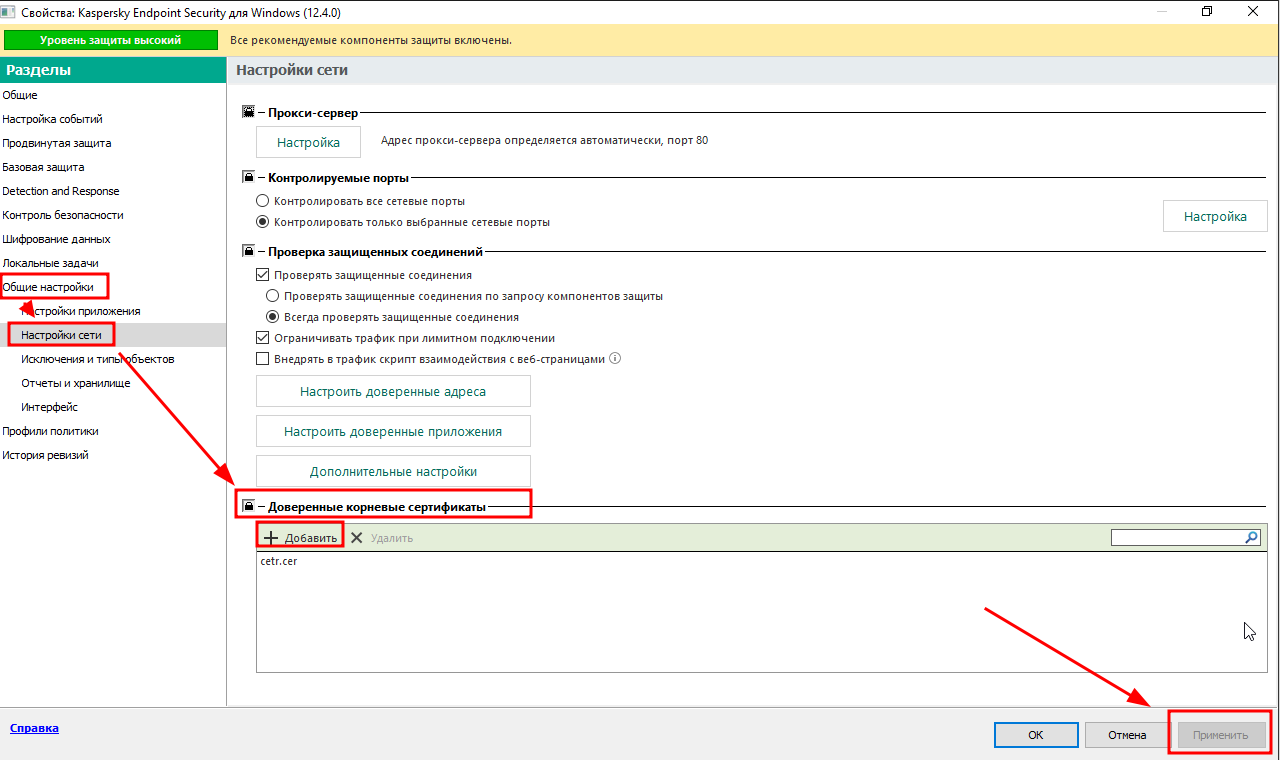Select Всегда проверять защищенные соединения

(x=272, y=317)
